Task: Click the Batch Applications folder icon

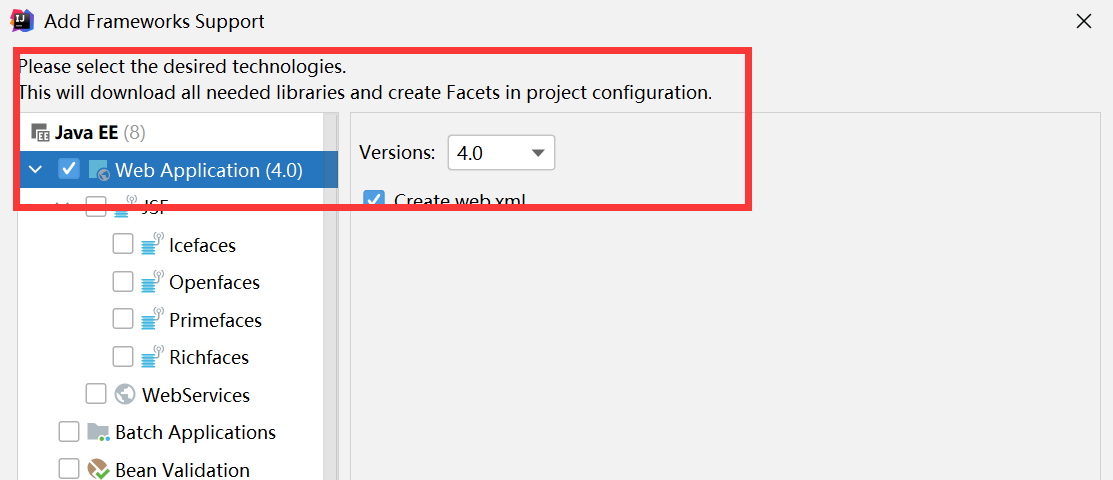Action: [98, 432]
